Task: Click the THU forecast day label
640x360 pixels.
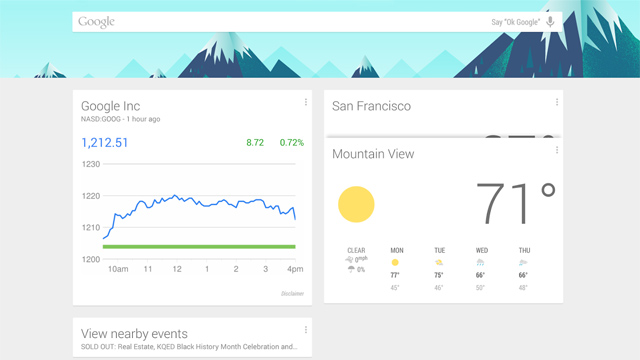Action: pos(524,250)
